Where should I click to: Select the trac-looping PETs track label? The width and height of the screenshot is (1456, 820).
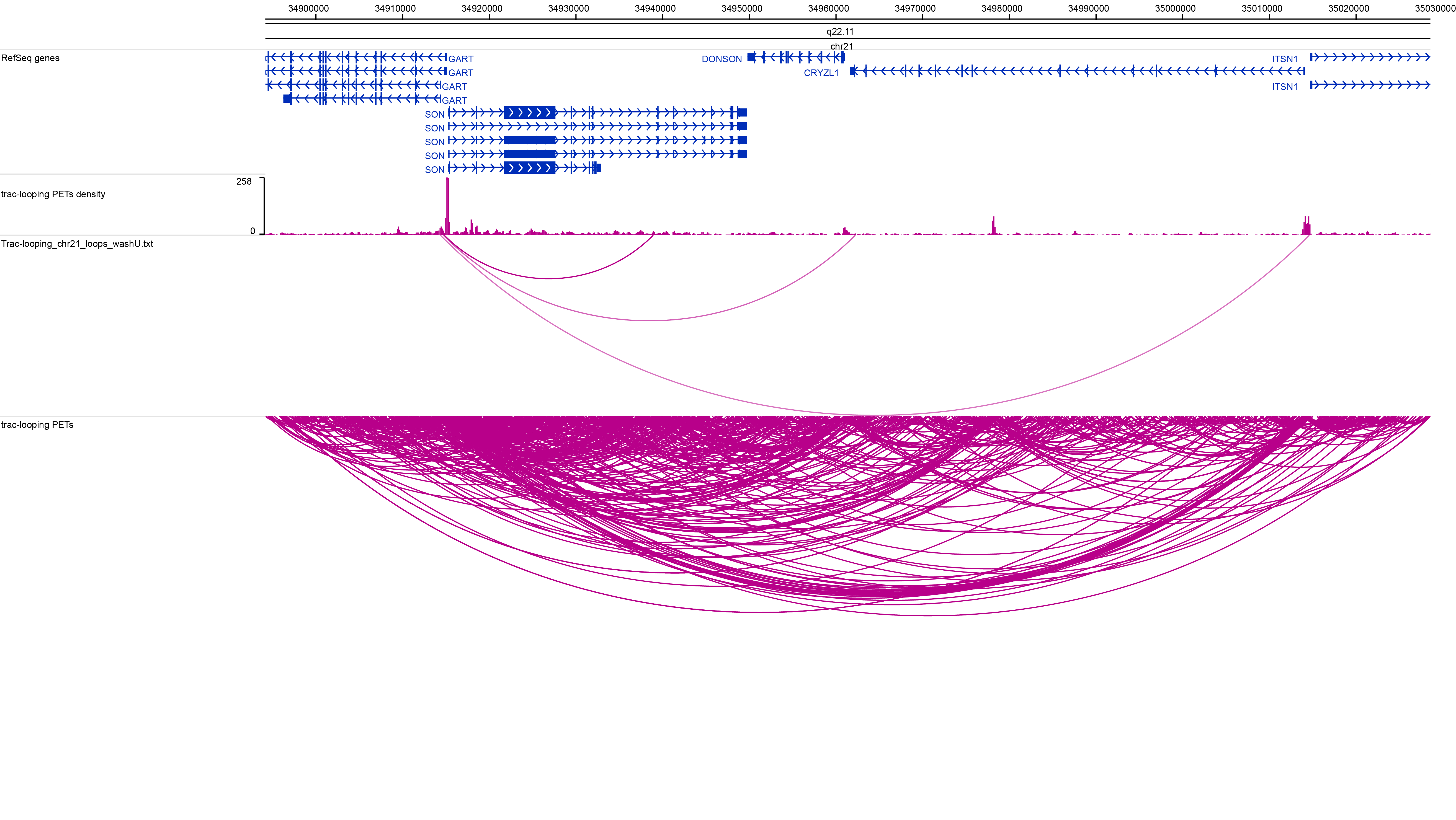[x=37, y=425]
